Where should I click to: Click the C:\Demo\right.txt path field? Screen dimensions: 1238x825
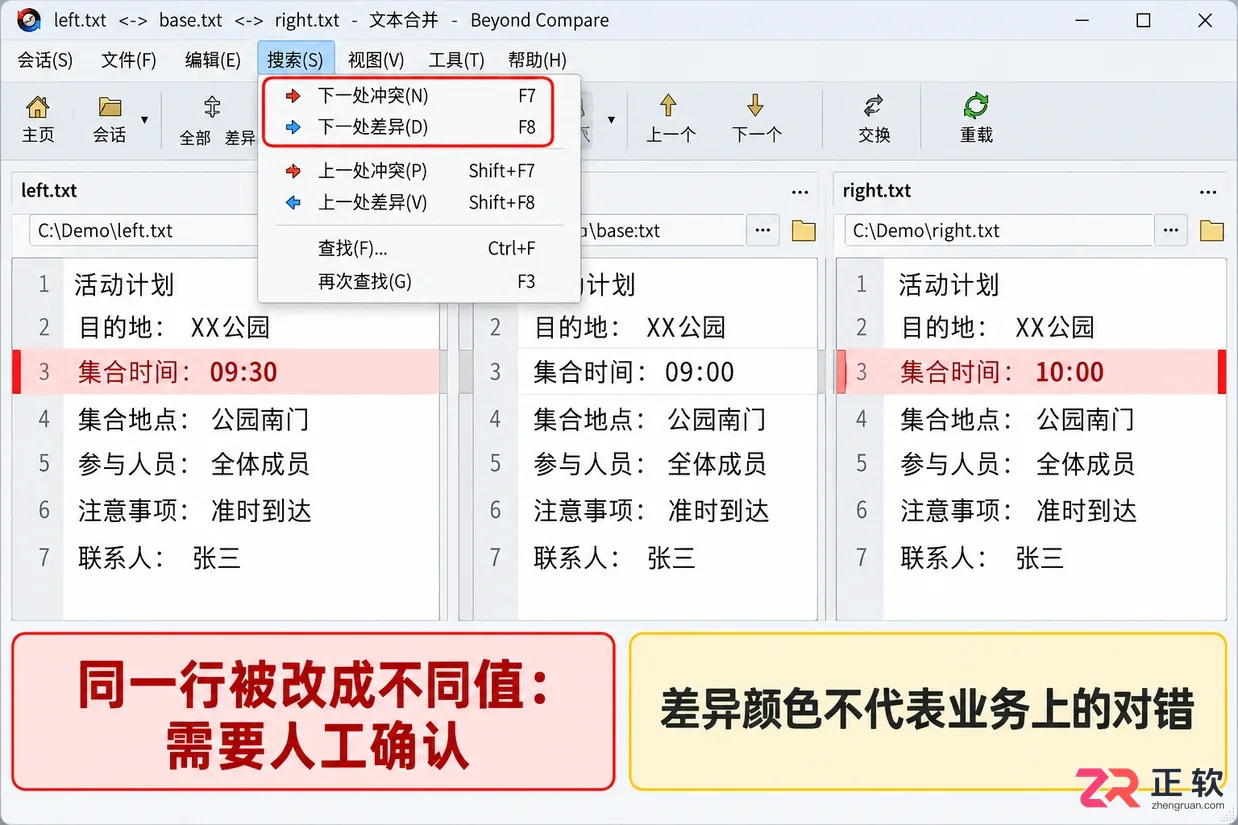pyautogui.click(x=1000, y=230)
